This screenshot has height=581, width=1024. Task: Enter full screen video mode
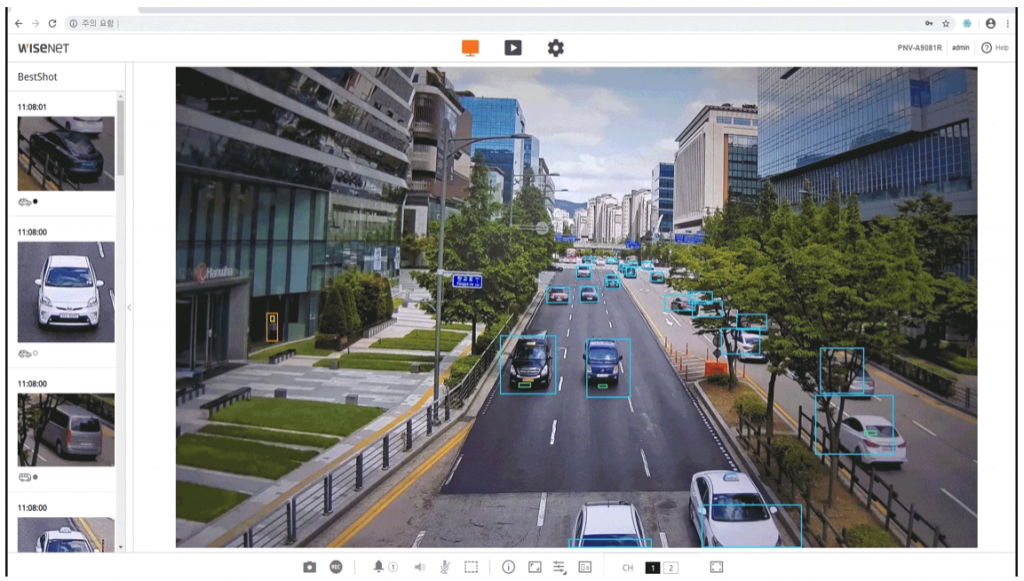tap(716, 567)
